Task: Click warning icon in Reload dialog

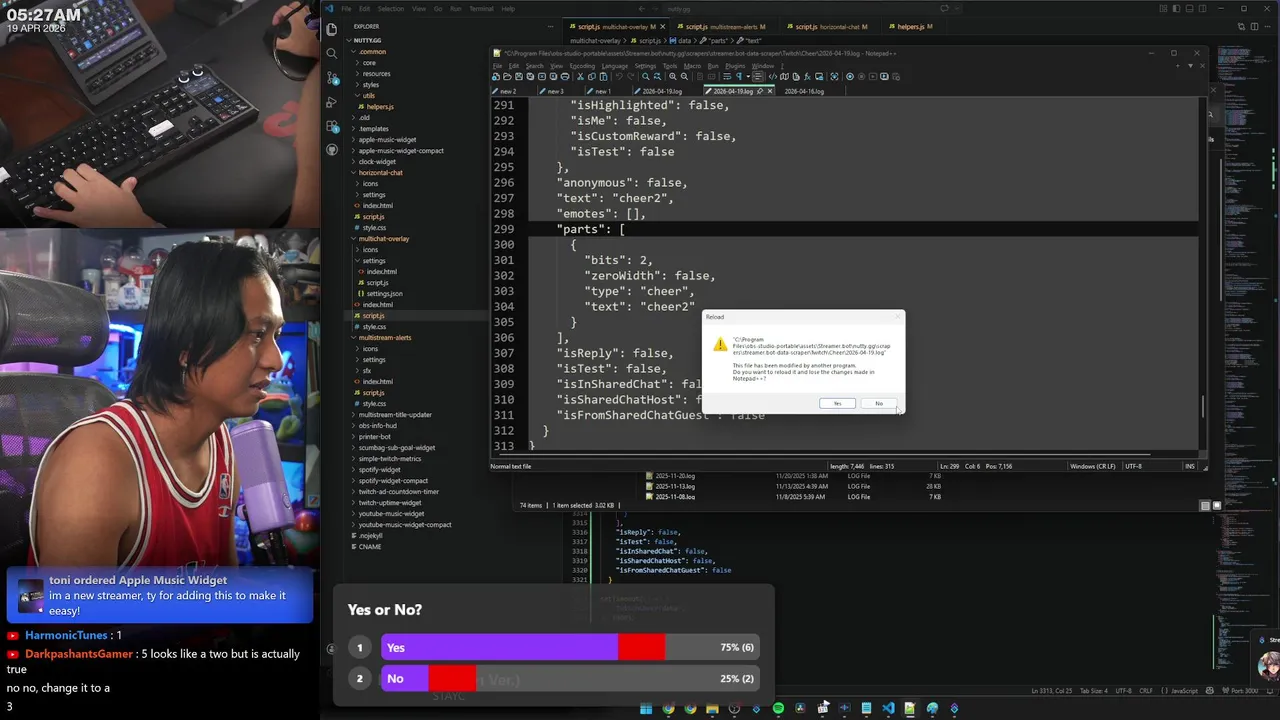Action: click(x=719, y=344)
